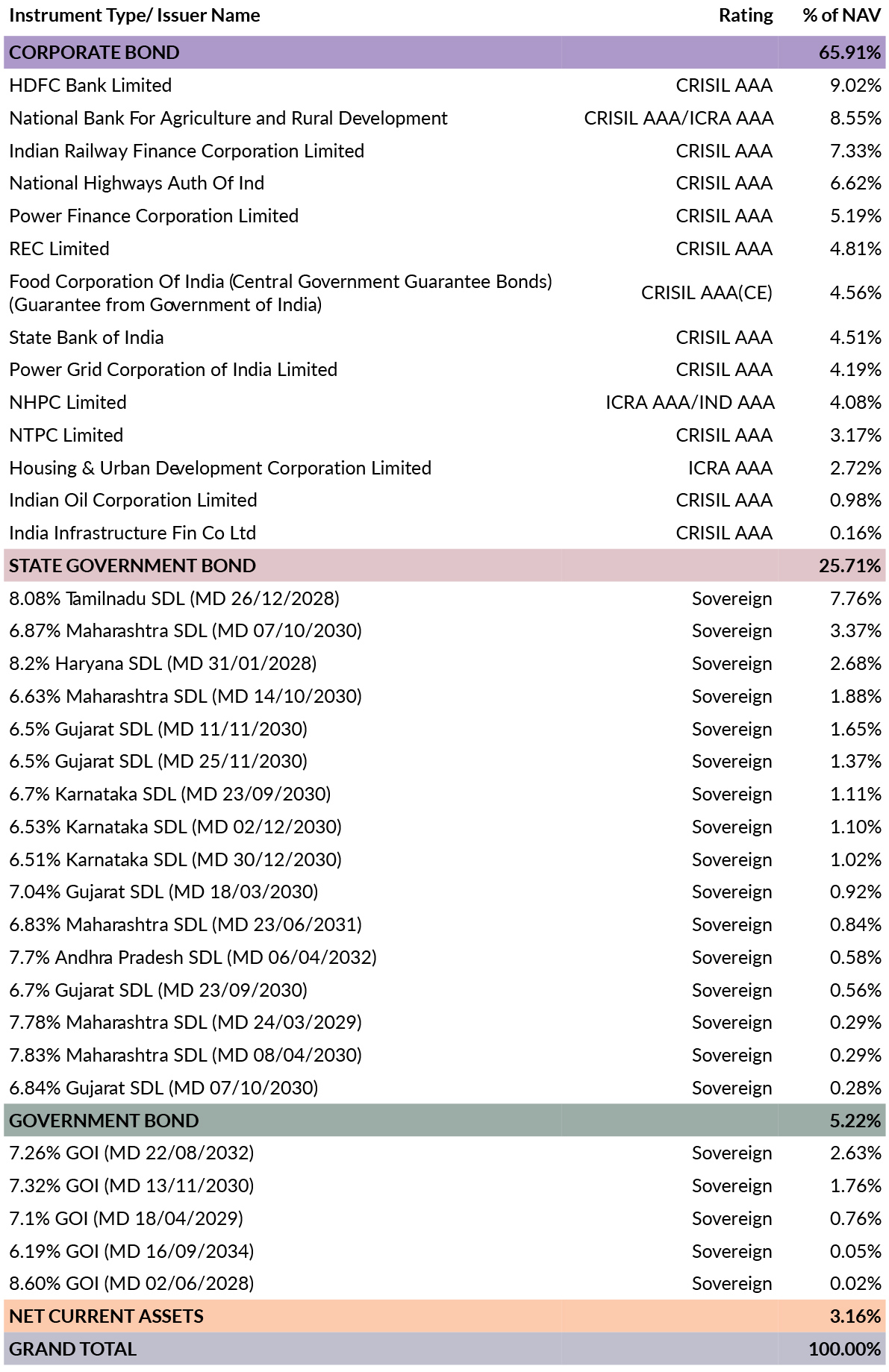Click the ICRA AAA/IND AAA rating

pyautogui.click(x=689, y=403)
